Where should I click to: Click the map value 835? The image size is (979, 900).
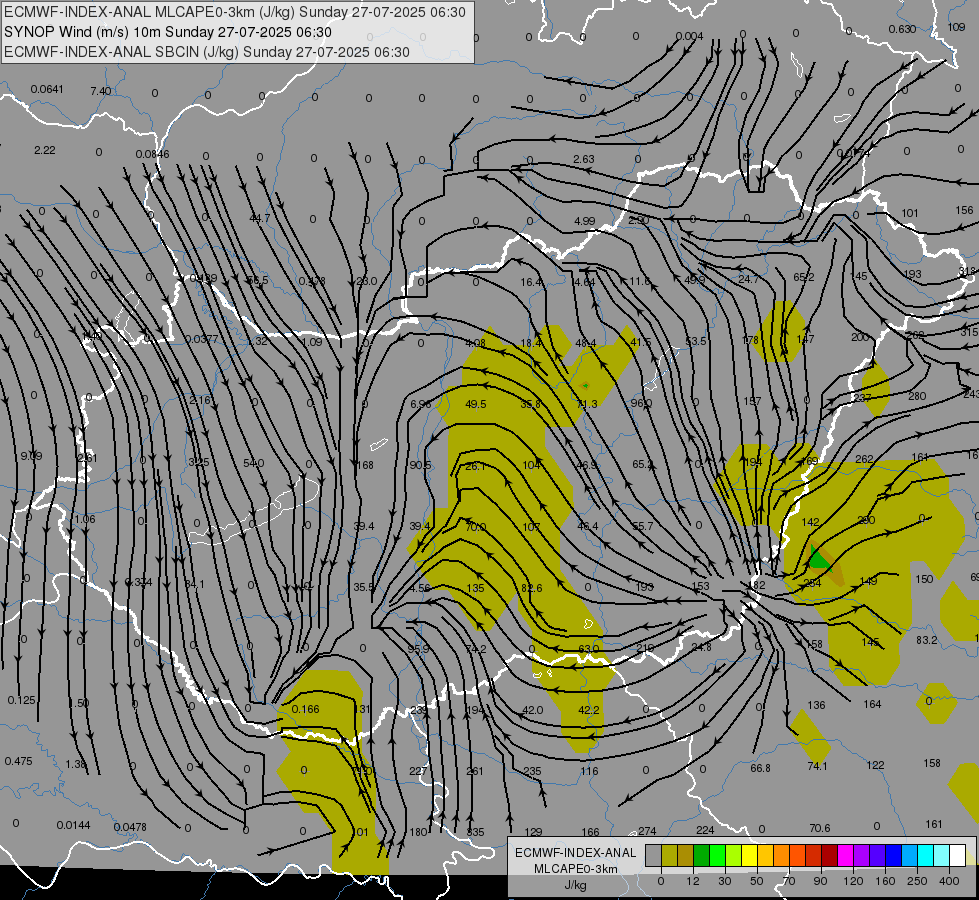pyautogui.click(x=475, y=832)
